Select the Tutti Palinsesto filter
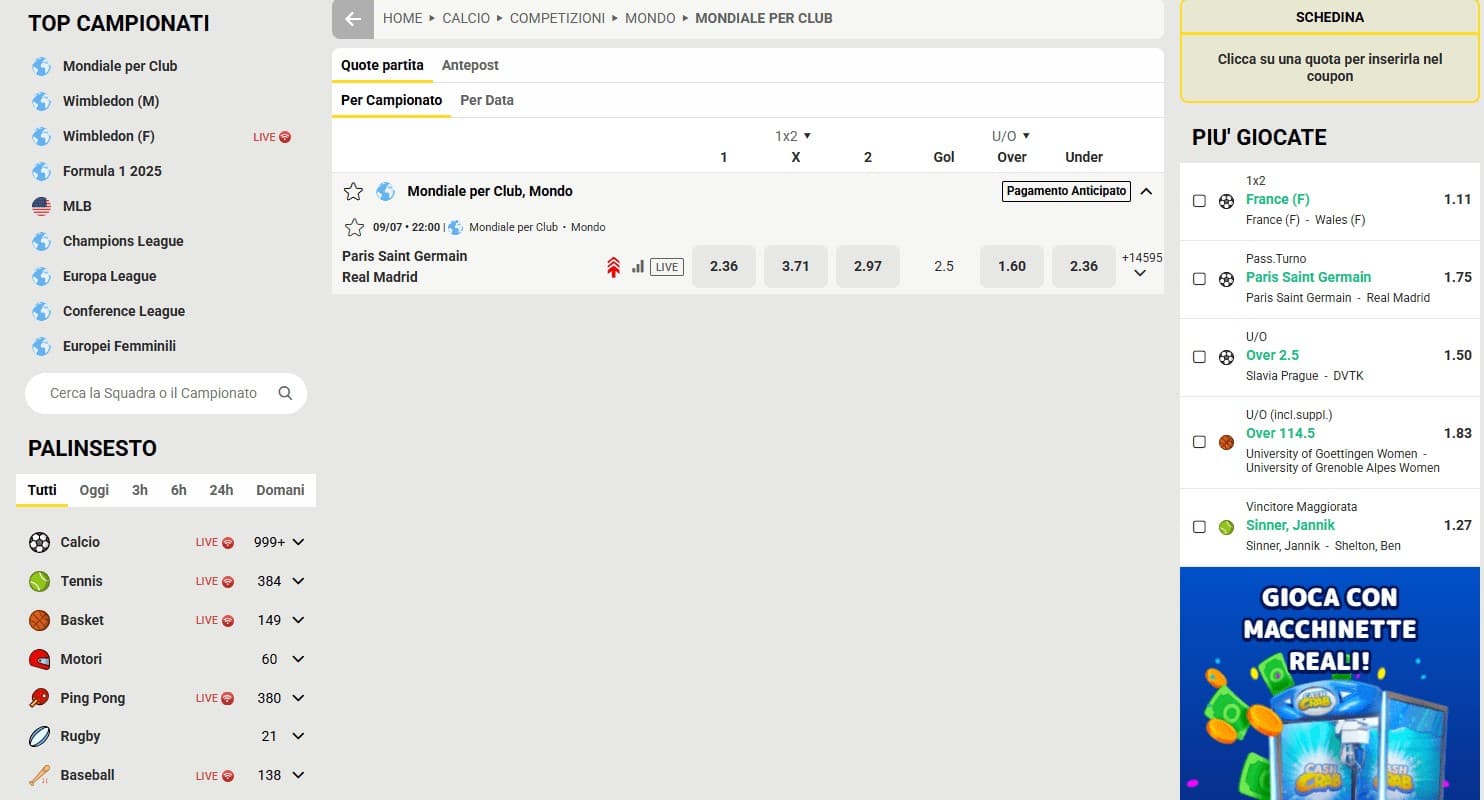The image size is (1484, 800). pyautogui.click(x=42, y=490)
